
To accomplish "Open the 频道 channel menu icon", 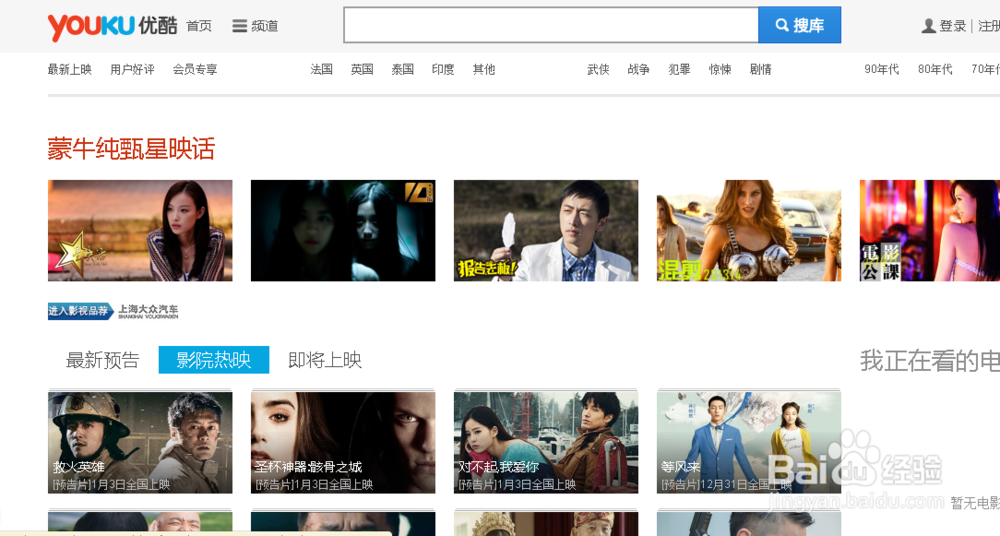I will click(239, 26).
